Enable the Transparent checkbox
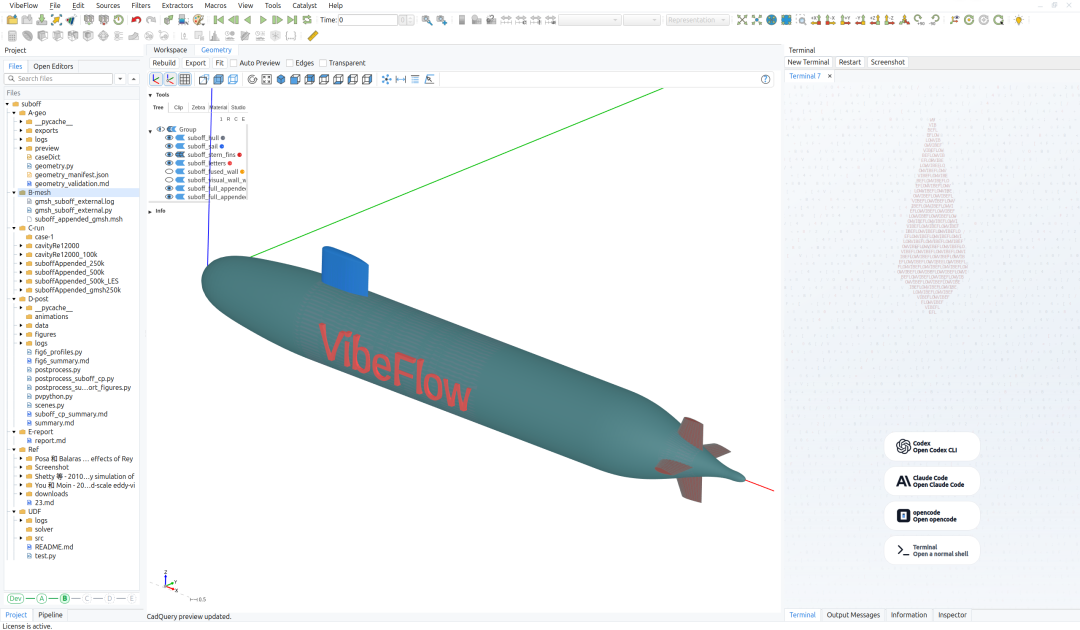The image size is (1080, 630). (323, 63)
